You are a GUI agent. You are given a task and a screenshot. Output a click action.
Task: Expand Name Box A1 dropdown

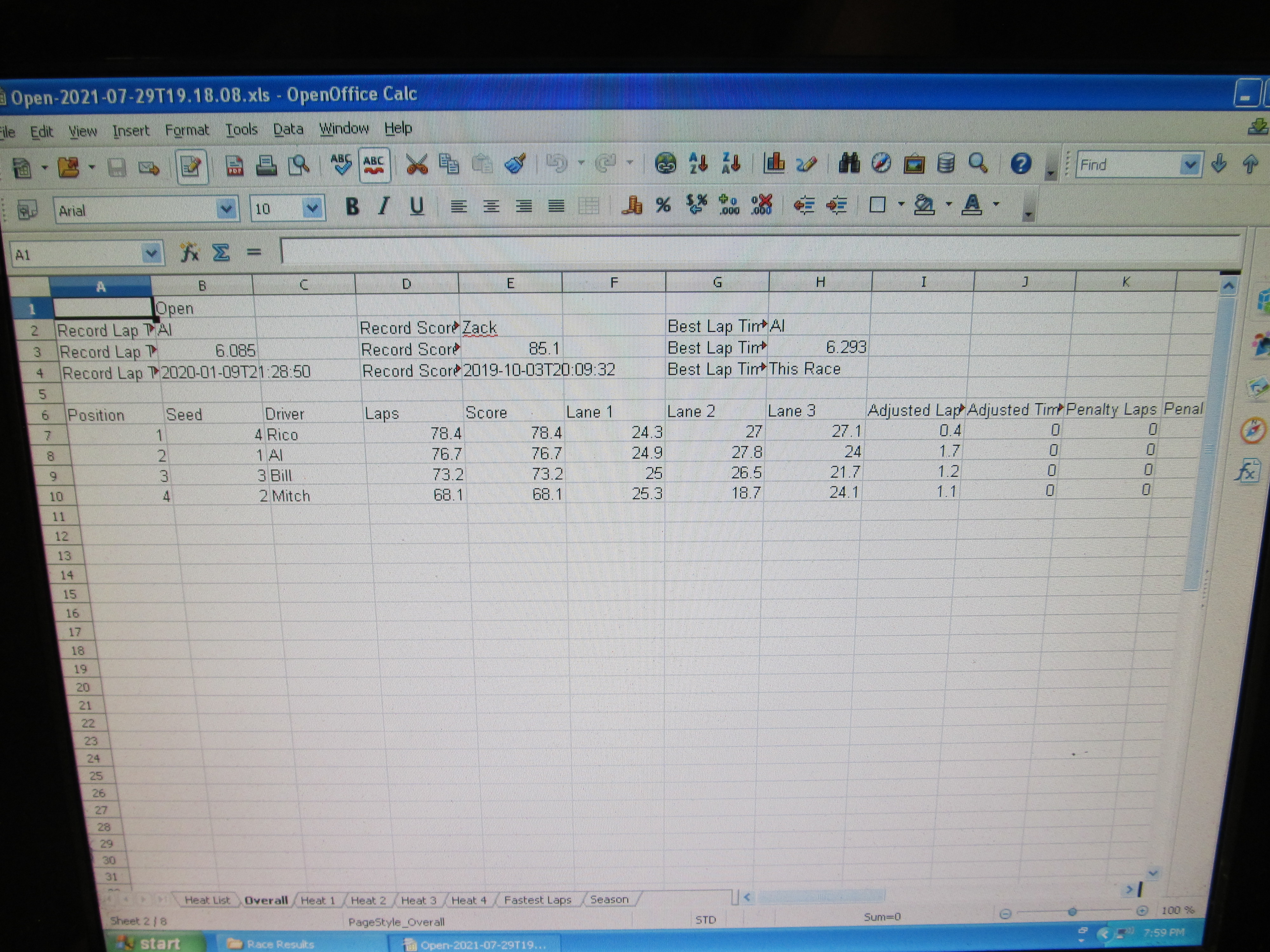151,253
